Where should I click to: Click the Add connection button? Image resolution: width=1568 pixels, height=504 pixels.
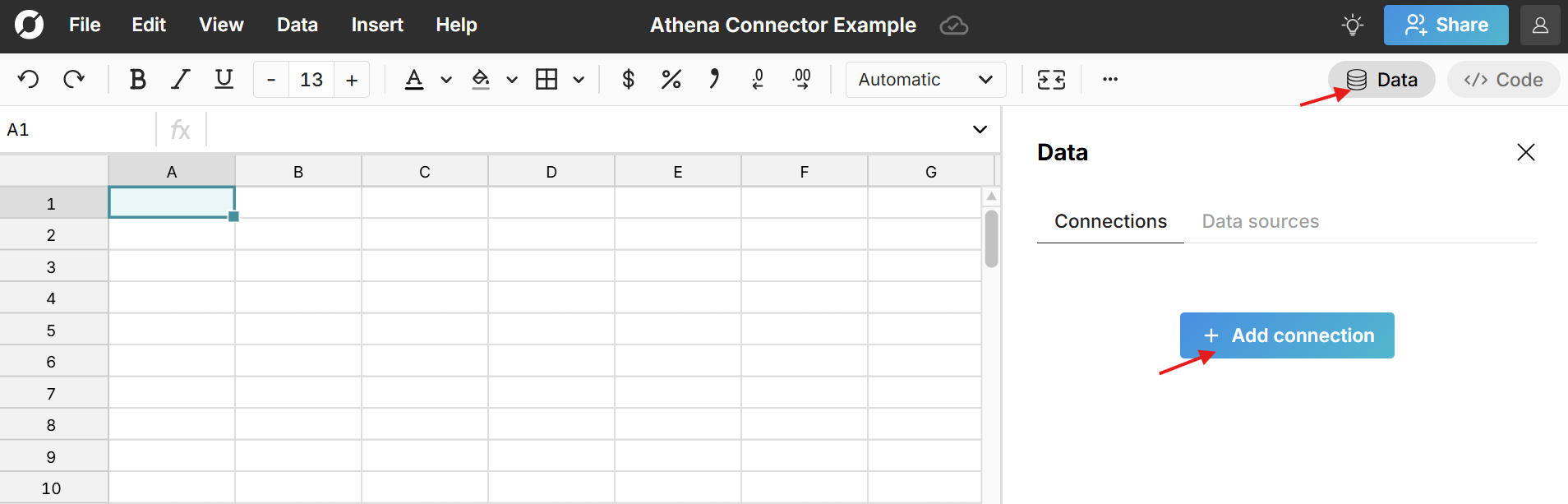(x=1285, y=335)
